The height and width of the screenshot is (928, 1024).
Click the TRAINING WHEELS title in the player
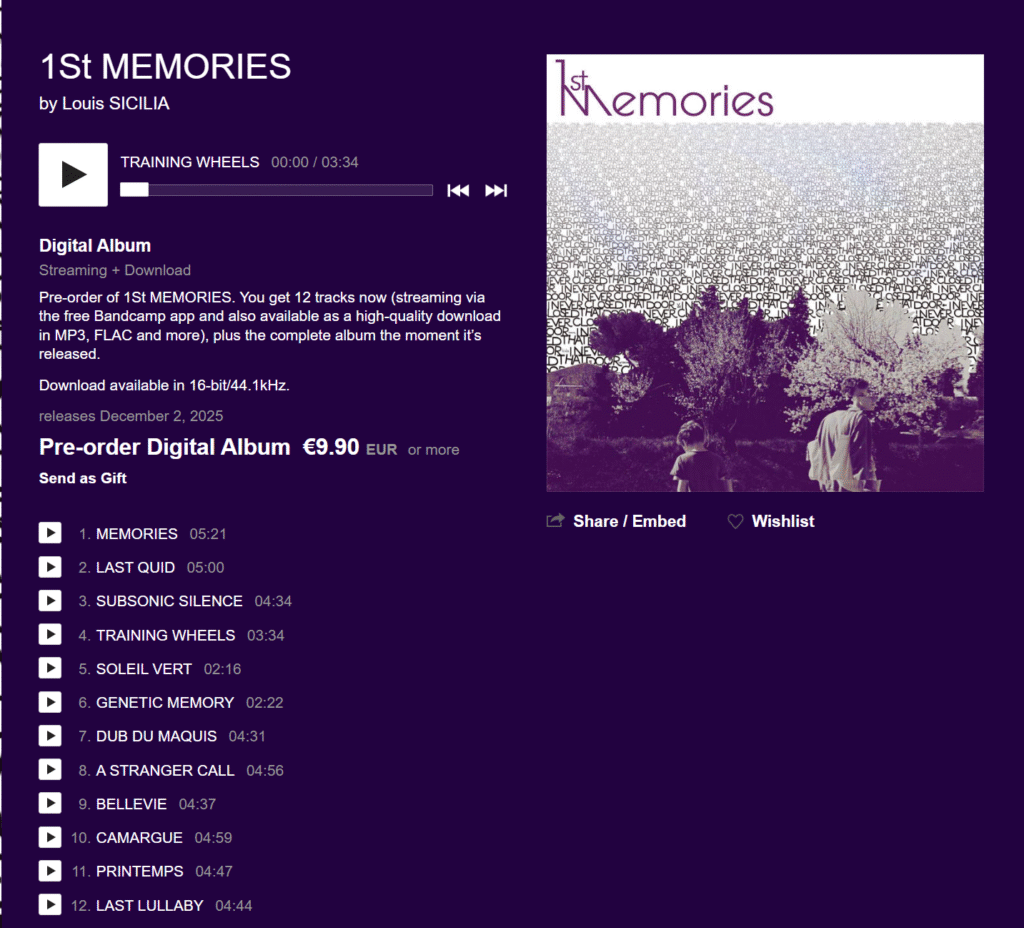coord(190,162)
